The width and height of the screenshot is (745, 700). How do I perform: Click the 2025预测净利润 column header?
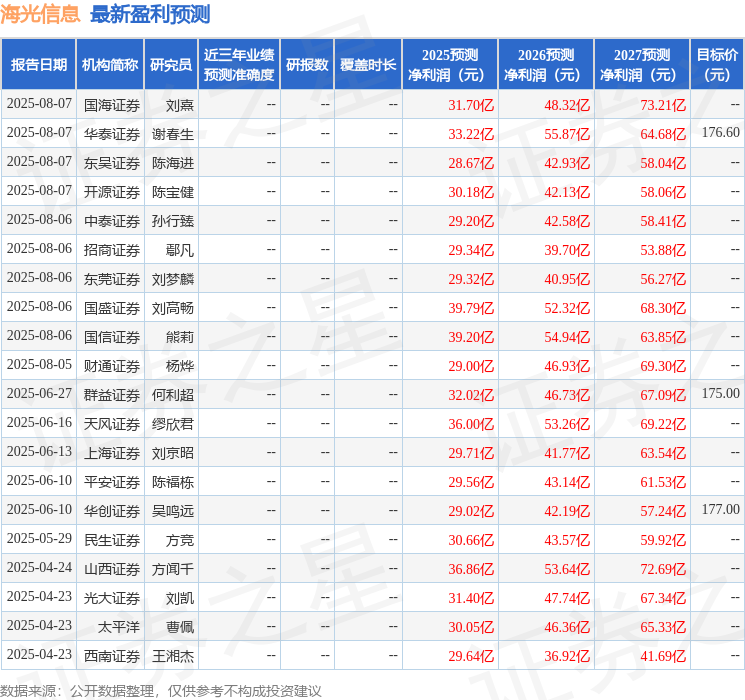coord(449,65)
